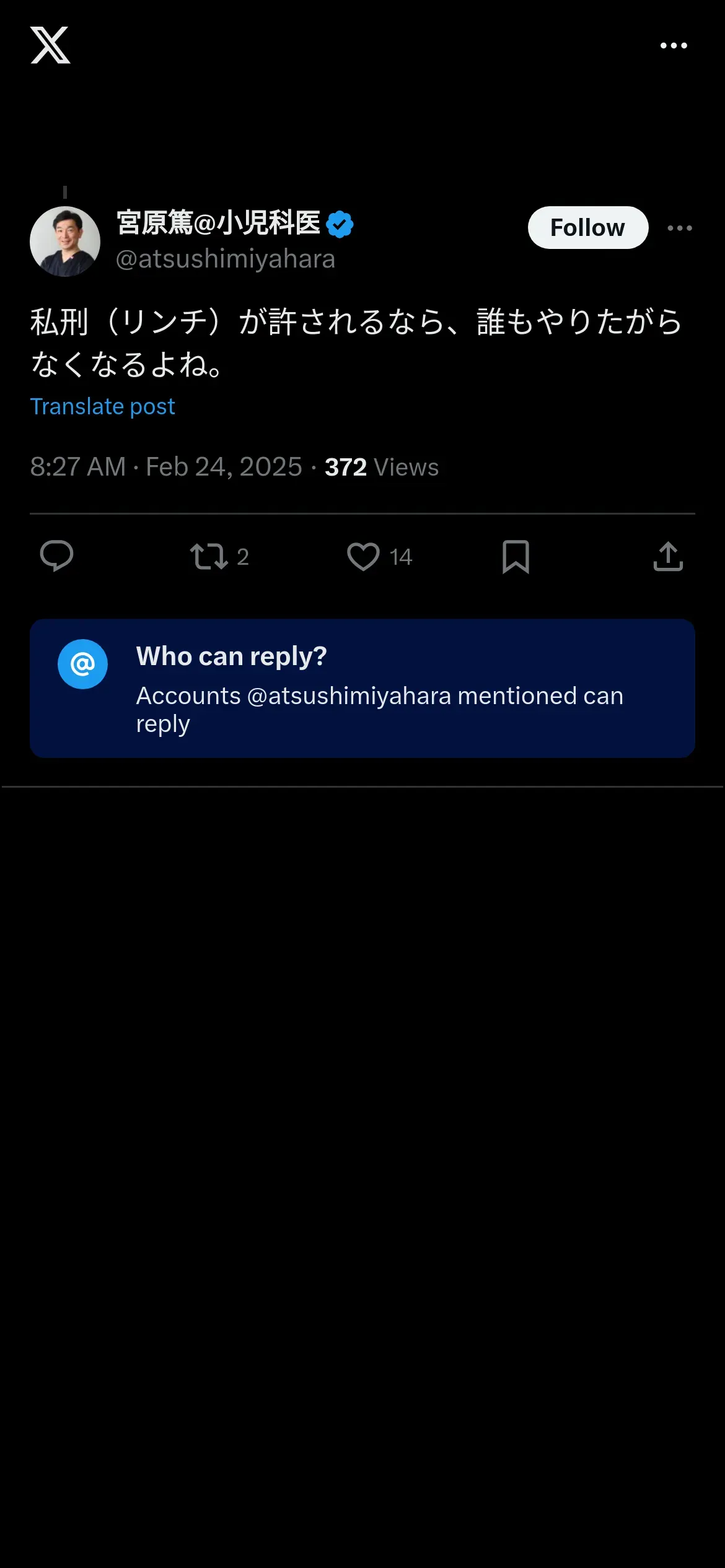This screenshot has height=1568, width=725.
Task: Click the display name 宮原篤@小児科医
Action: coord(218,223)
